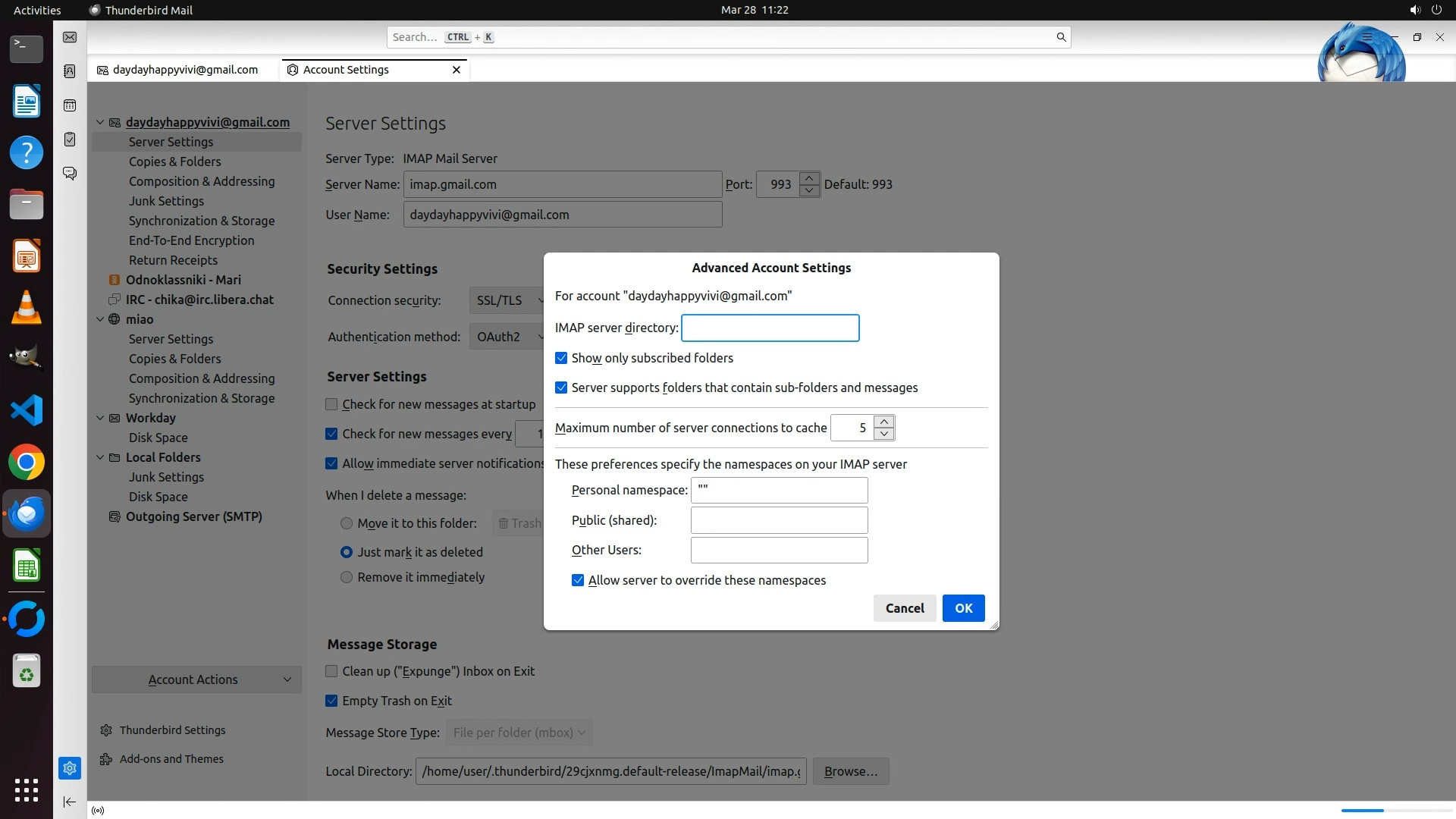Viewport: 1456px width, 819px height.
Task: Open the Address Book space icon
Action: point(70,71)
